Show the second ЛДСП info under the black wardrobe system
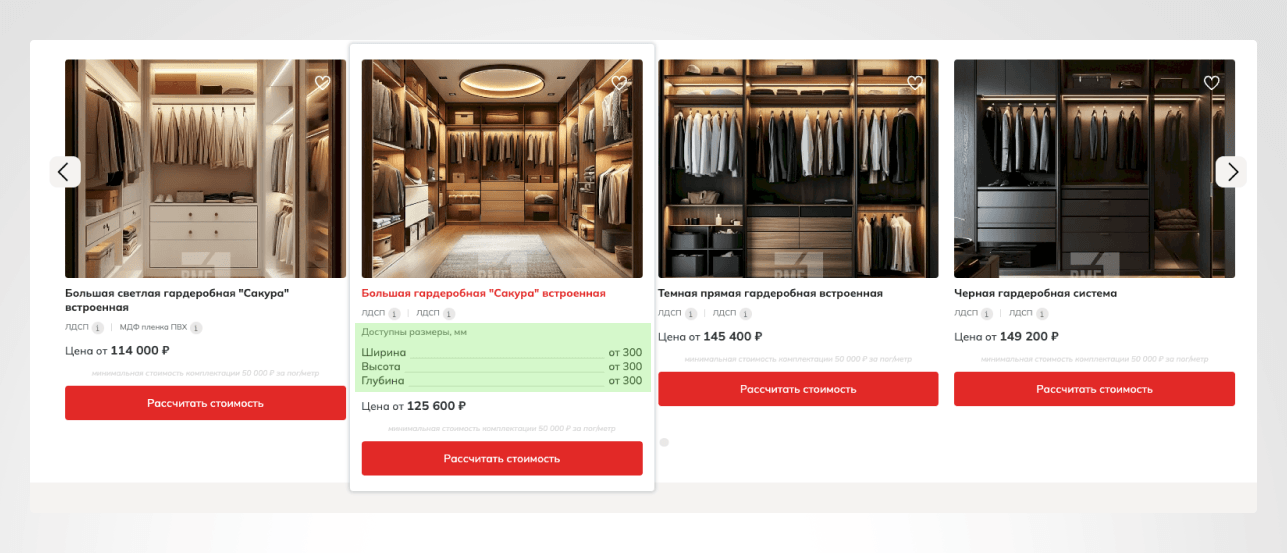Viewport: 1287px width, 553px height. click(x=1041, y=313)
